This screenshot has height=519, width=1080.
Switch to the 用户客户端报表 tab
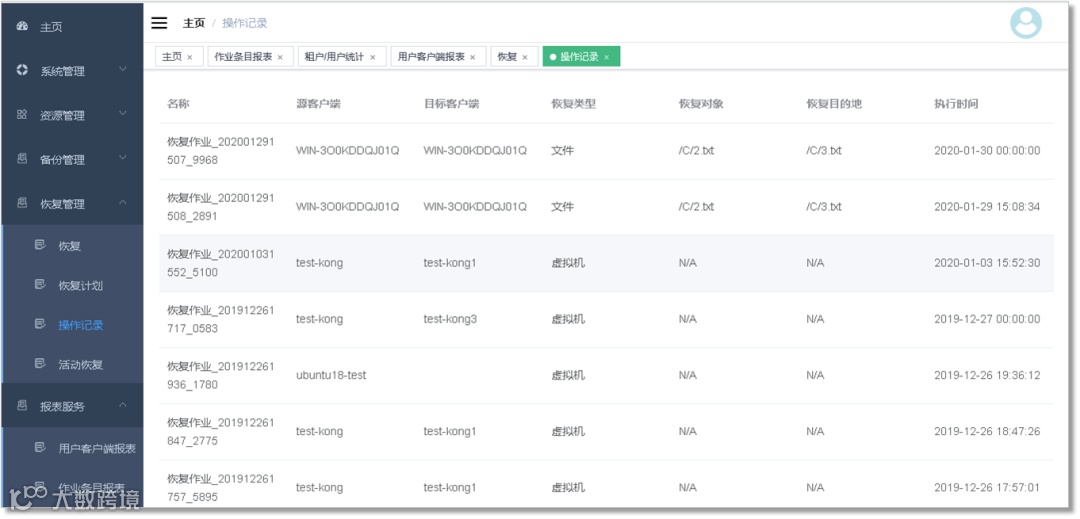(x=438, y=56)
